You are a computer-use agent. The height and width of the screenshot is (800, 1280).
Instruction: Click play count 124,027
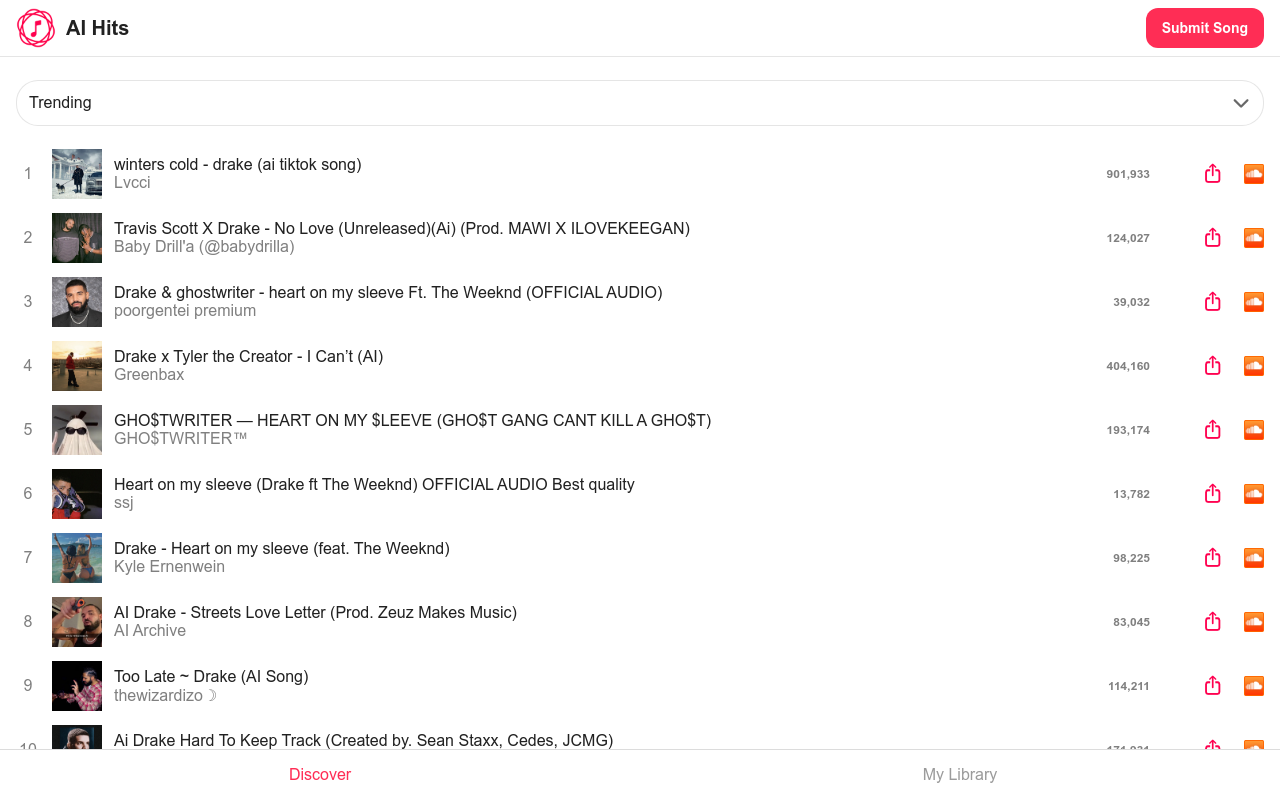pos(1128,238)
